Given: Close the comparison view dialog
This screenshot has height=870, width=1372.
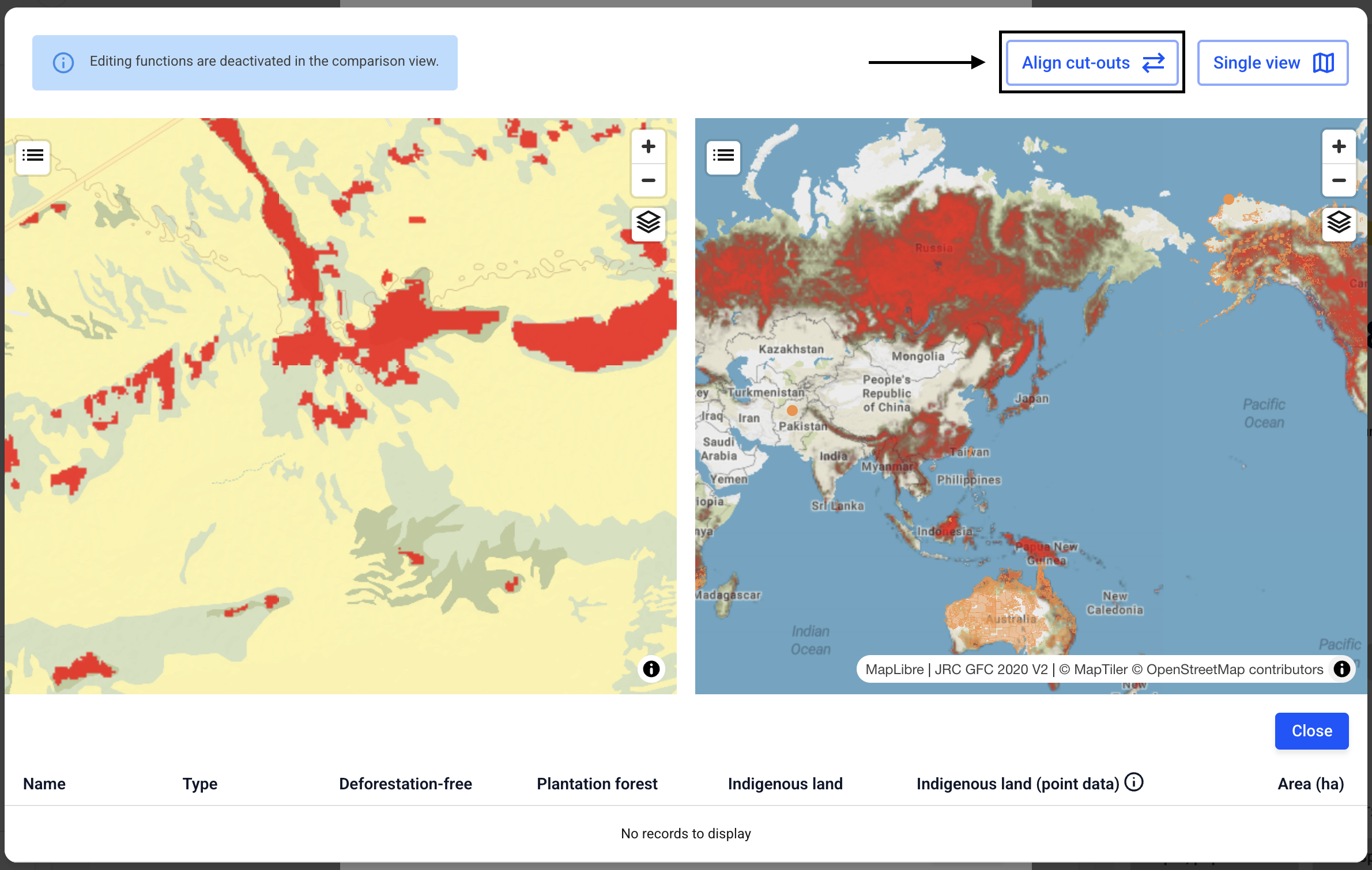Looking at the screenshot, I should (x=1311, y=731).
